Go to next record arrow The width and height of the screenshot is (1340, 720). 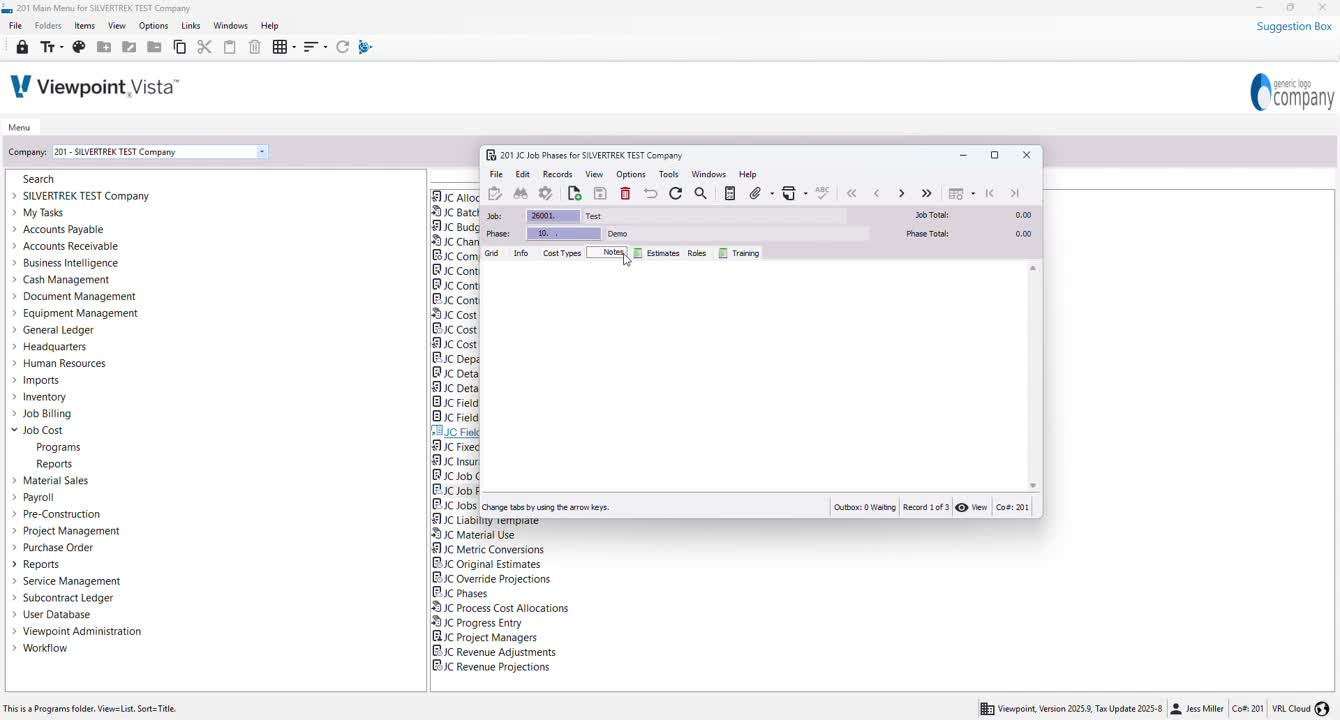902,194
